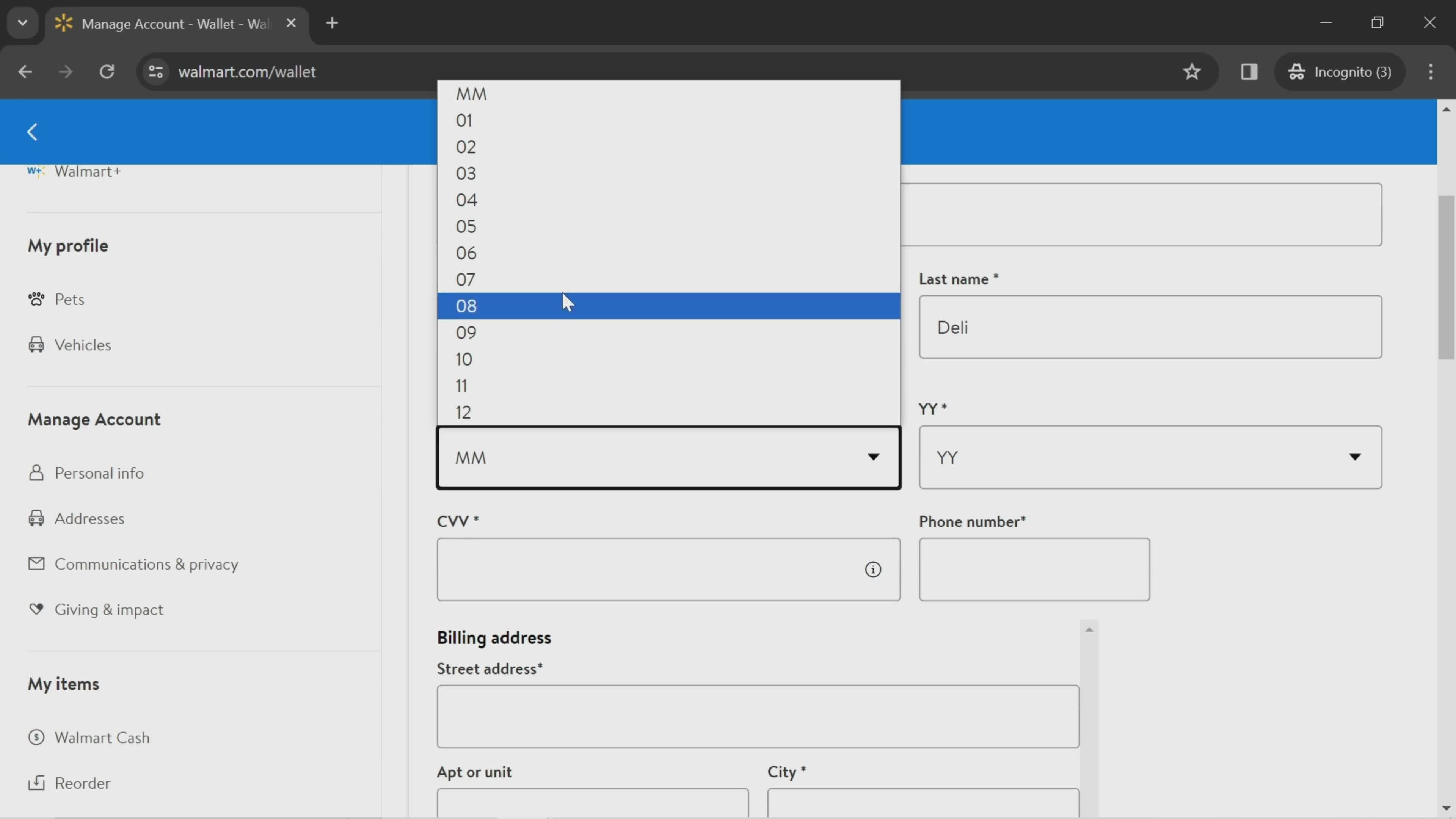Open Chrome three-dot menu
1456x819 pixels.
1431,72
